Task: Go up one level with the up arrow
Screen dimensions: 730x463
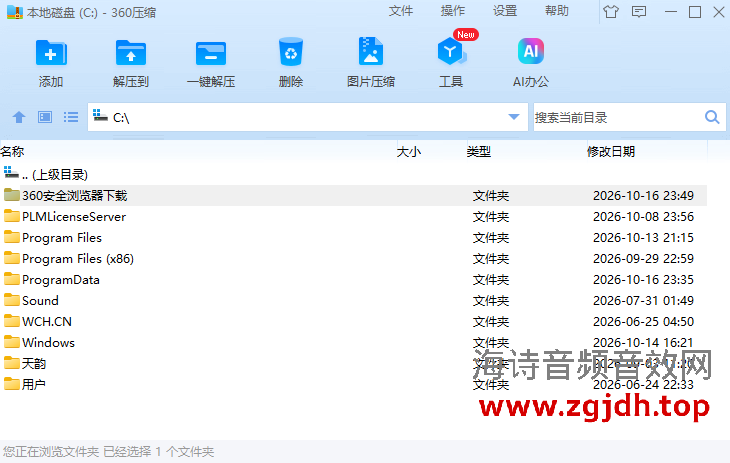Action: (19, 117)
